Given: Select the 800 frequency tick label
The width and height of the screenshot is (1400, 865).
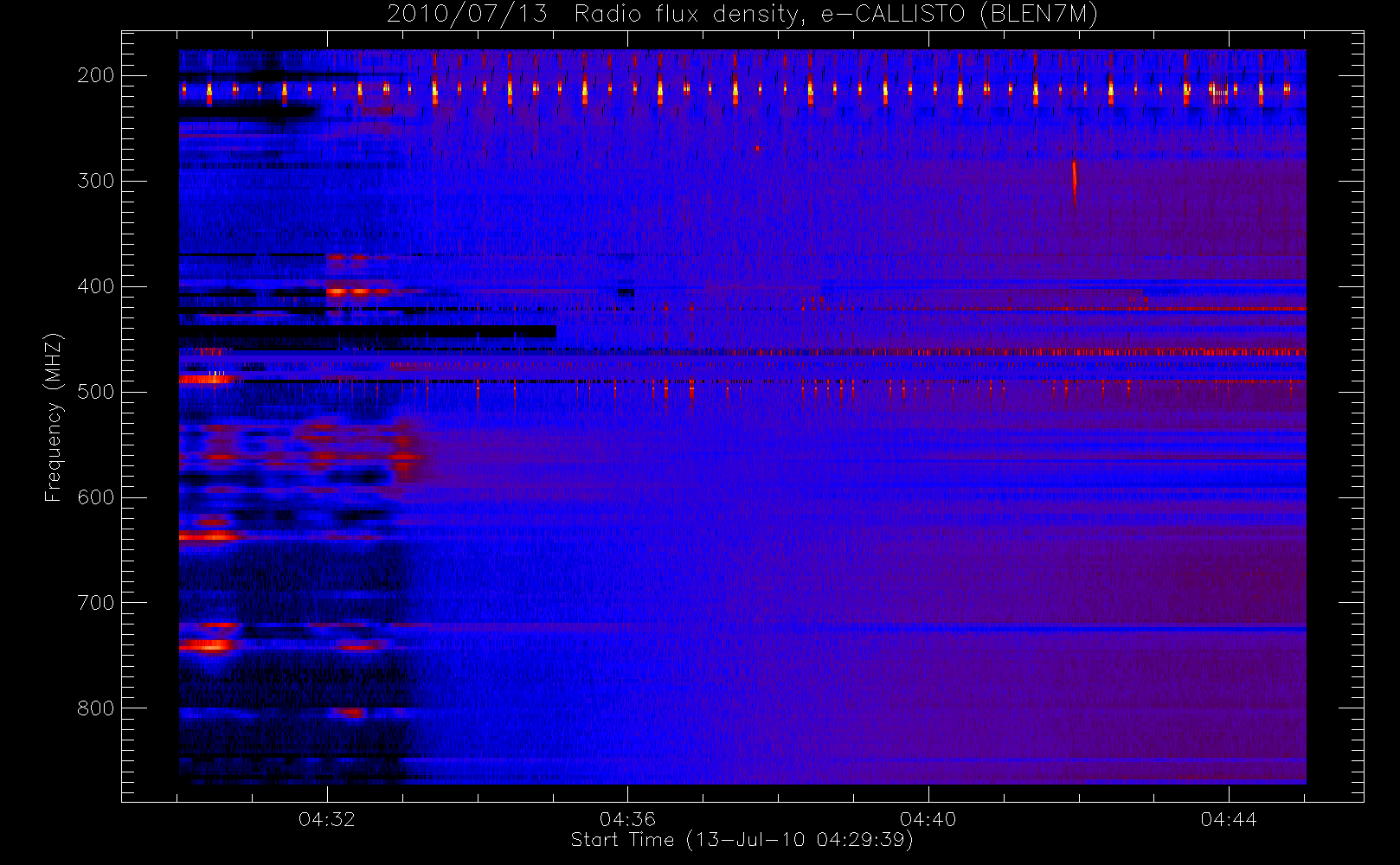Looking at the screenshot, I should 95,708.
